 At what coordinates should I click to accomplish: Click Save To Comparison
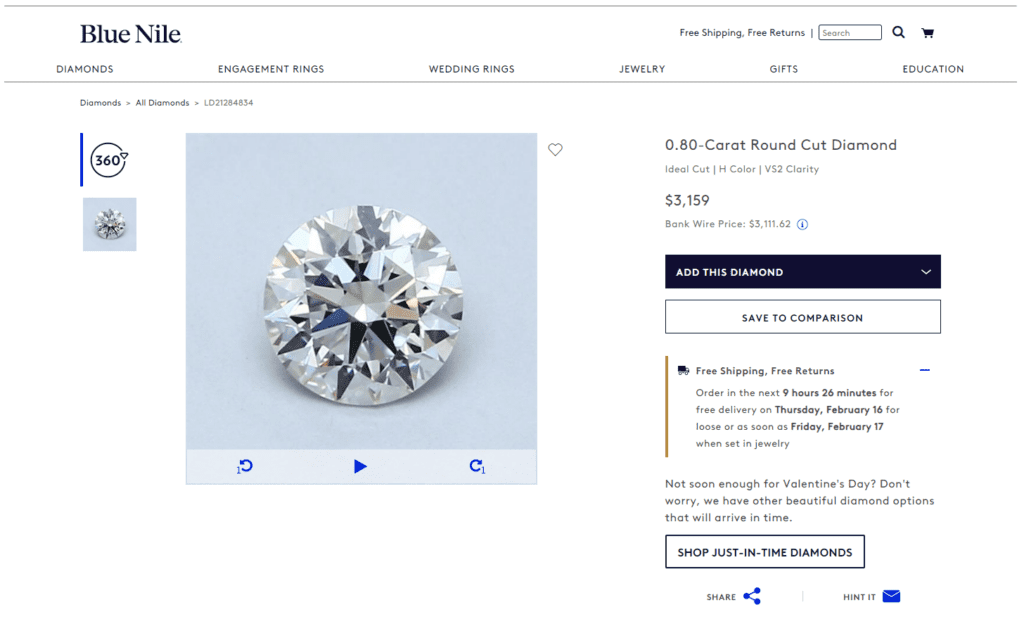coord(802,316)
